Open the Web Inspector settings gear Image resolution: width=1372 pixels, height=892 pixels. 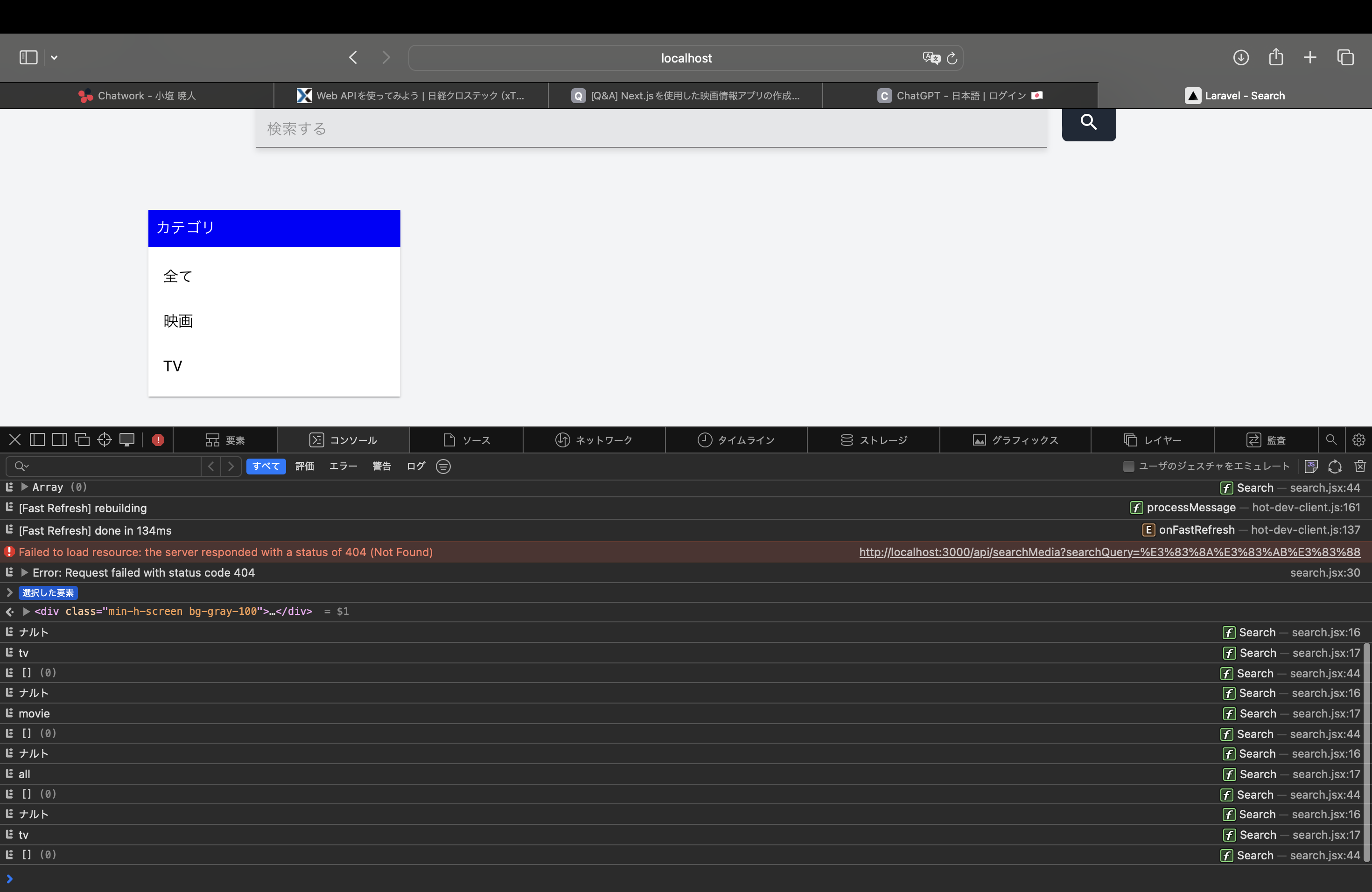click(1358, 439)
